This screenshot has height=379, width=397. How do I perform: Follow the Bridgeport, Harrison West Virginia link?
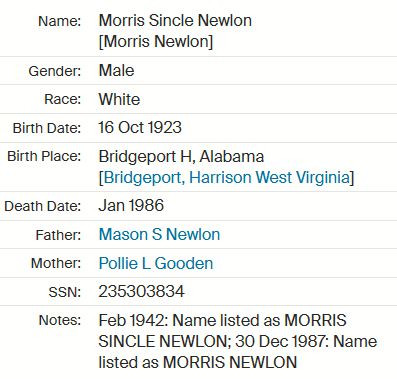click(x=227, y=177)
